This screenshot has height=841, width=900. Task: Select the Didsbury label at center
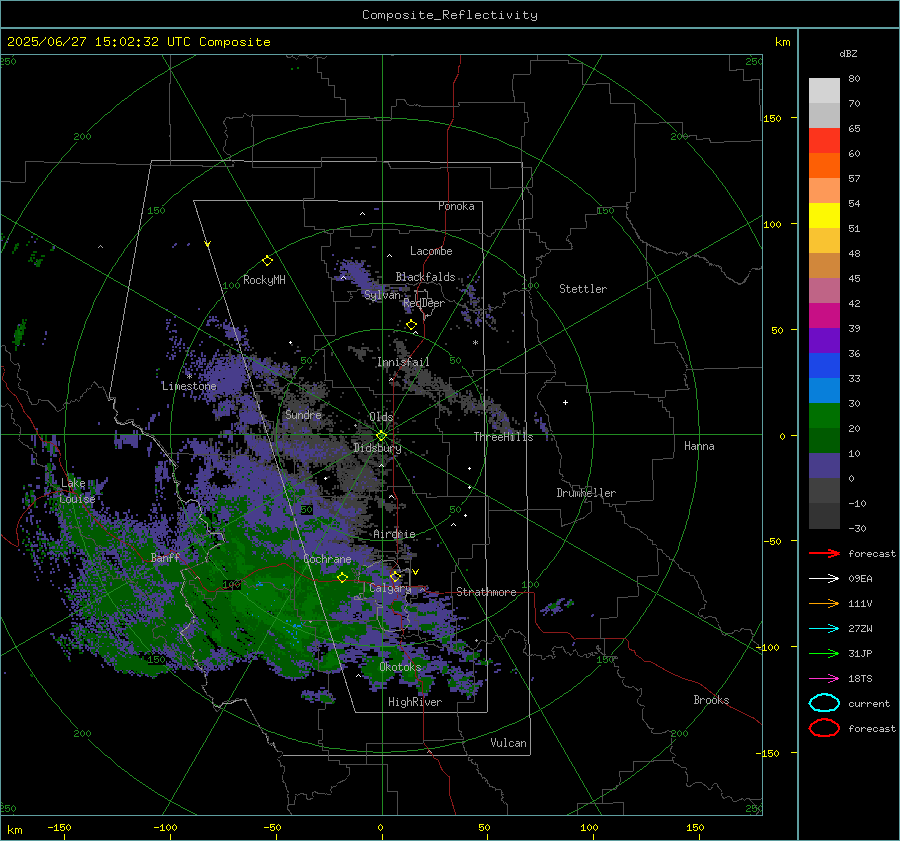pyautogui.click(x=377, y=448)
